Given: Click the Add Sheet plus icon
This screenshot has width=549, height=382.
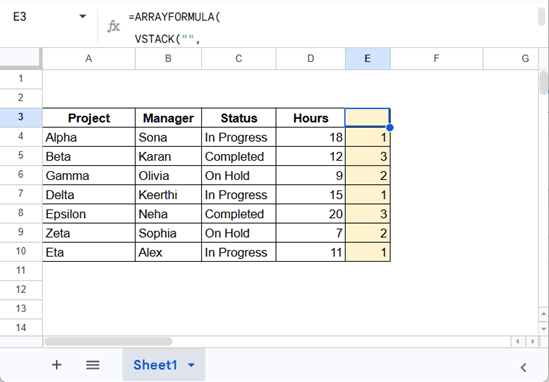Looking at the screenshot, I should [57, 365].
